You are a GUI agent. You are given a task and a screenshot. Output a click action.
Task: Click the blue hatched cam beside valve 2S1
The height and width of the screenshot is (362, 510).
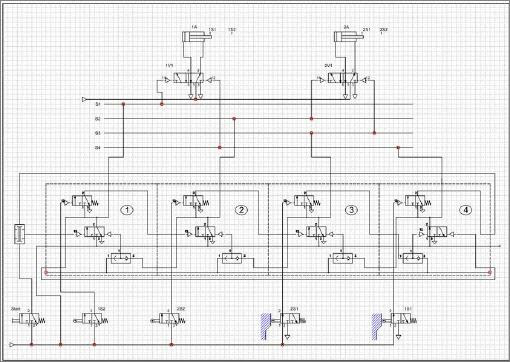click(x=265, y=327)
